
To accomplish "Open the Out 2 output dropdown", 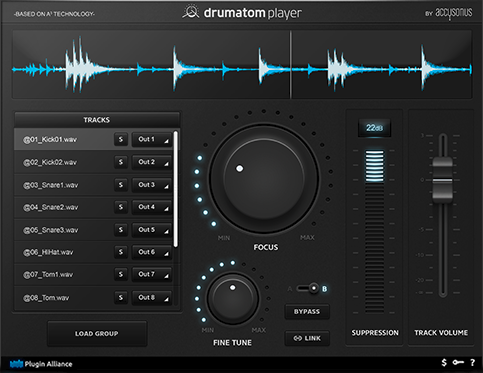I will tap(152, 162).
